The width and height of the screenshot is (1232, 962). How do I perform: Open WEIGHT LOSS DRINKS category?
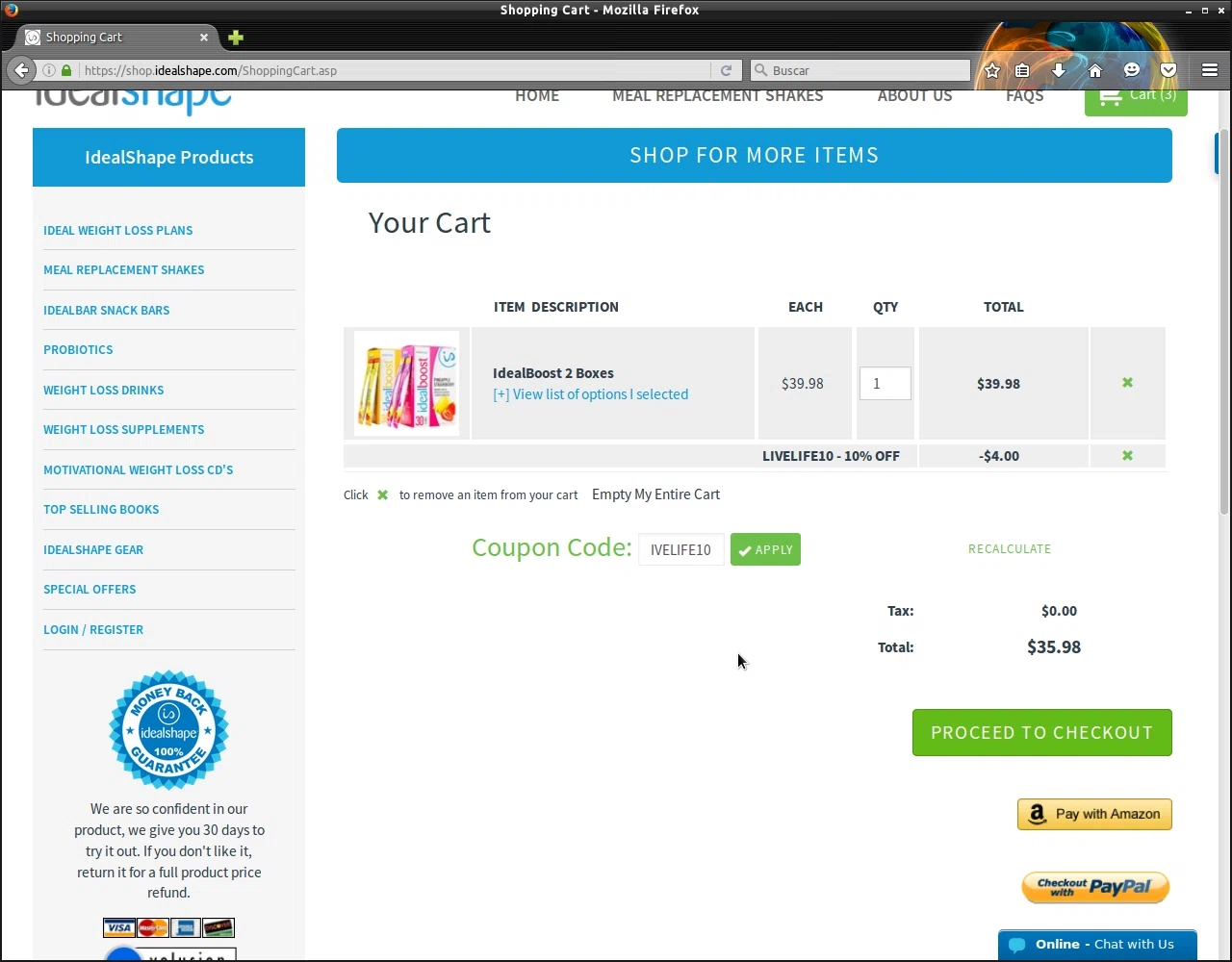[103, 391]
